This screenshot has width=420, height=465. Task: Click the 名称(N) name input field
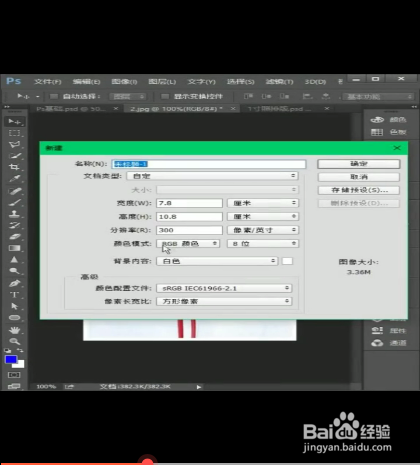pyautogui.click(x=209, y=164)
